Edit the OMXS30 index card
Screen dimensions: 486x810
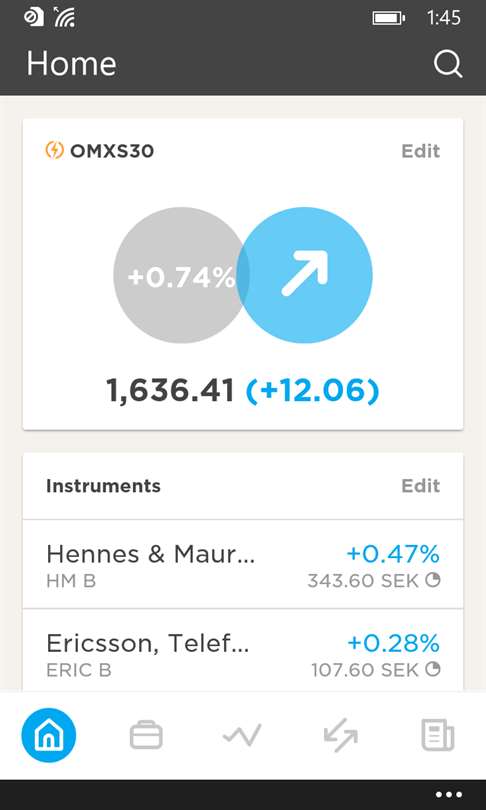420,151
